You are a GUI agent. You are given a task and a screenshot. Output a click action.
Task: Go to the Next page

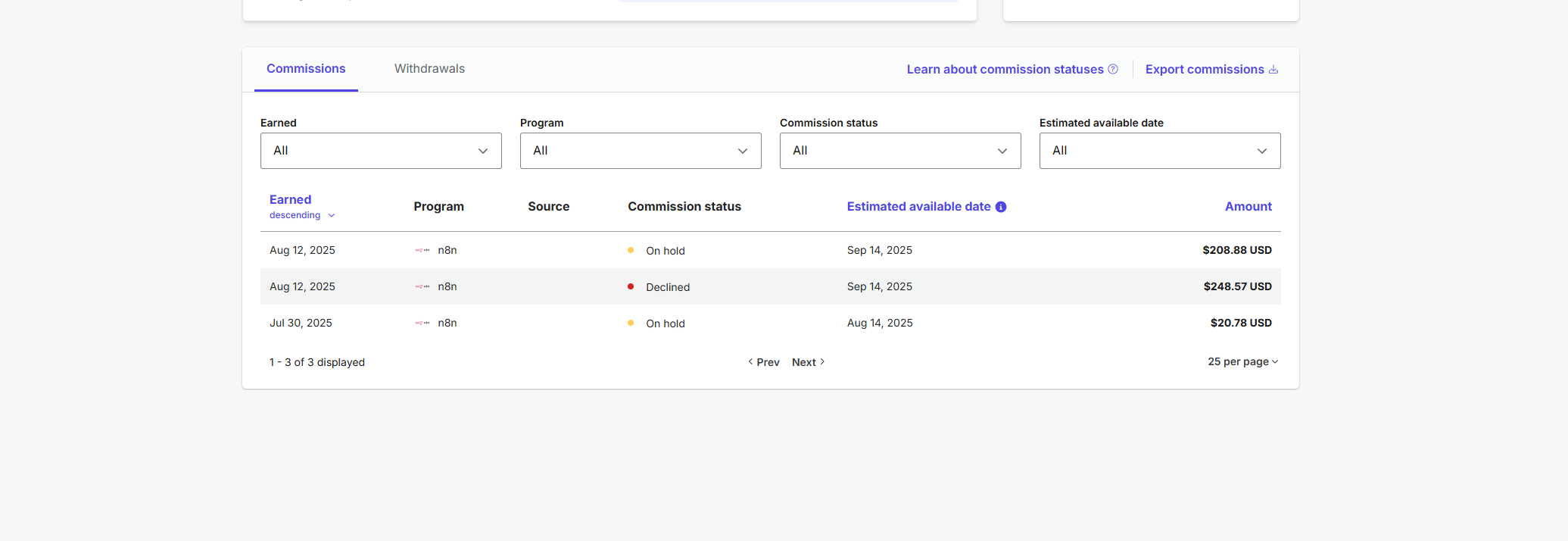[808, 362]
